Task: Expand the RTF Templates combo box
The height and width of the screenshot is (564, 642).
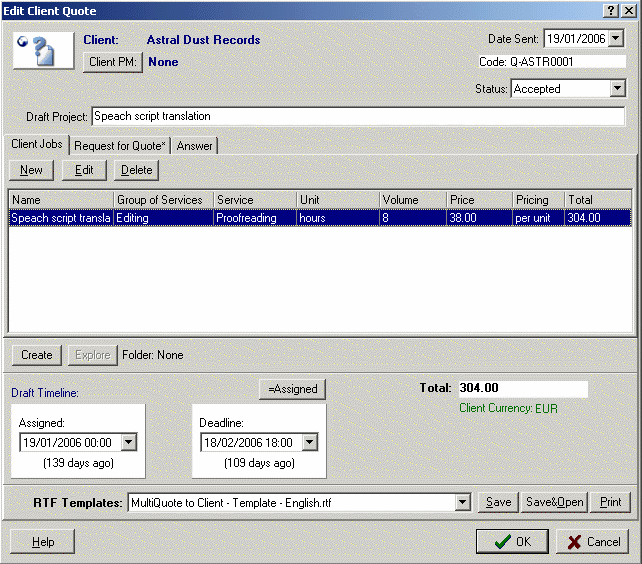Action: (461, 503)
